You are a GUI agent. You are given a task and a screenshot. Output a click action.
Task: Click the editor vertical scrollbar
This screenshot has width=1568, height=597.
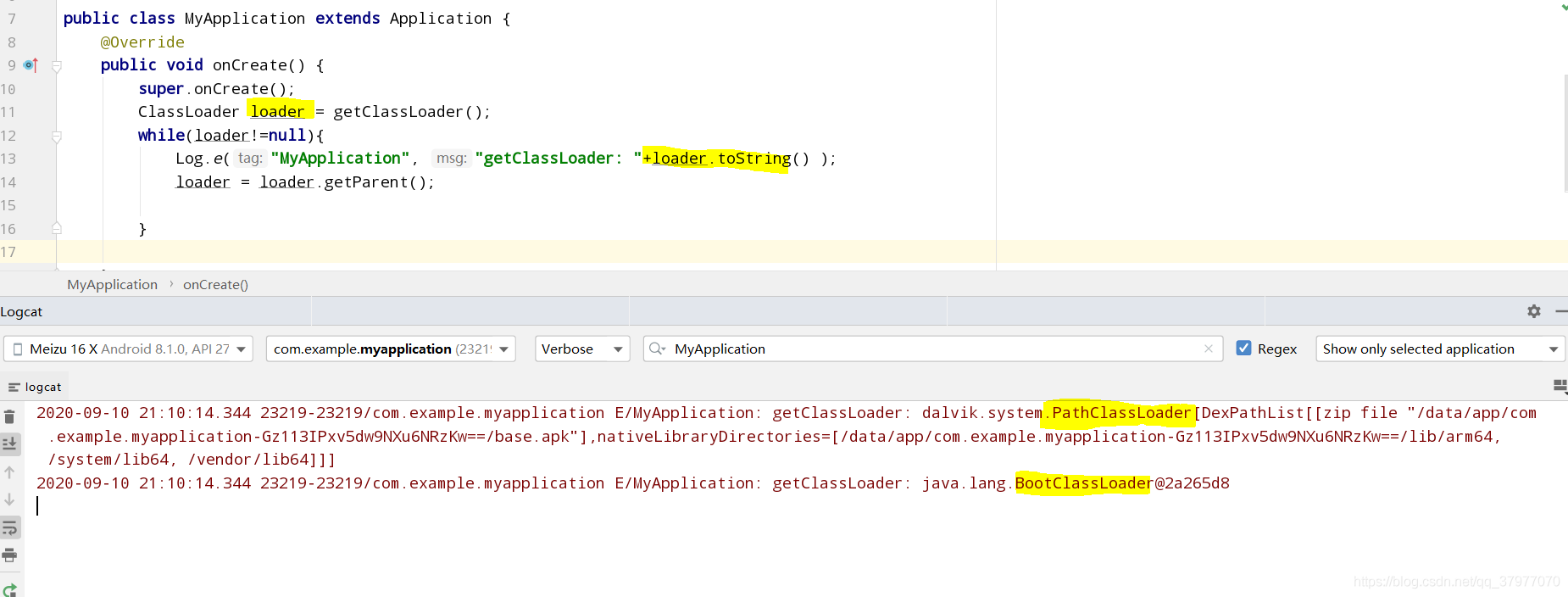pos(1565,133)
